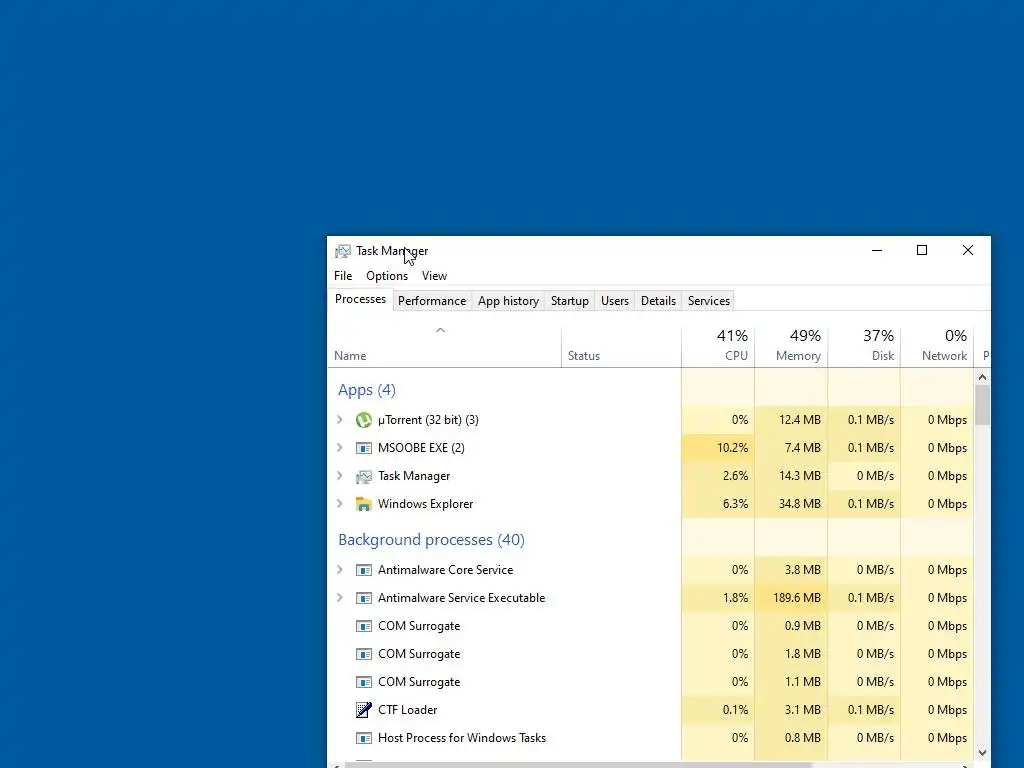Click the 2.6% Task Manager CPU value
Viewport: 1024px width, 768px height.
point(735,476)
